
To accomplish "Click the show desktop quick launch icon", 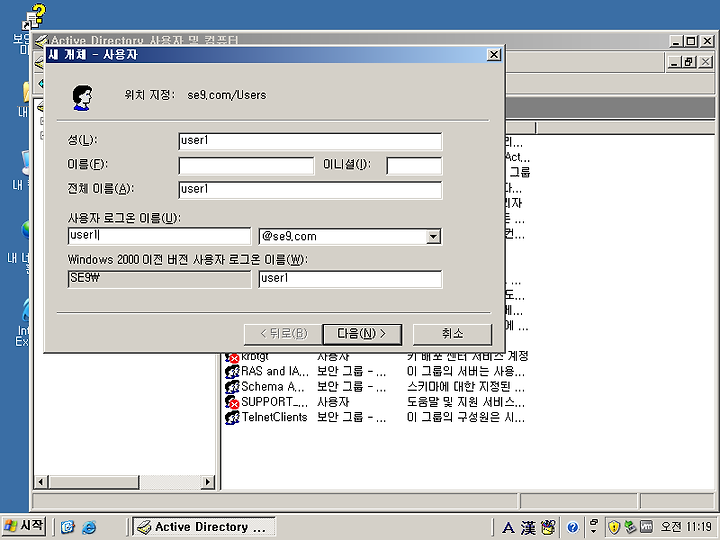I will [x=68, y=527].
